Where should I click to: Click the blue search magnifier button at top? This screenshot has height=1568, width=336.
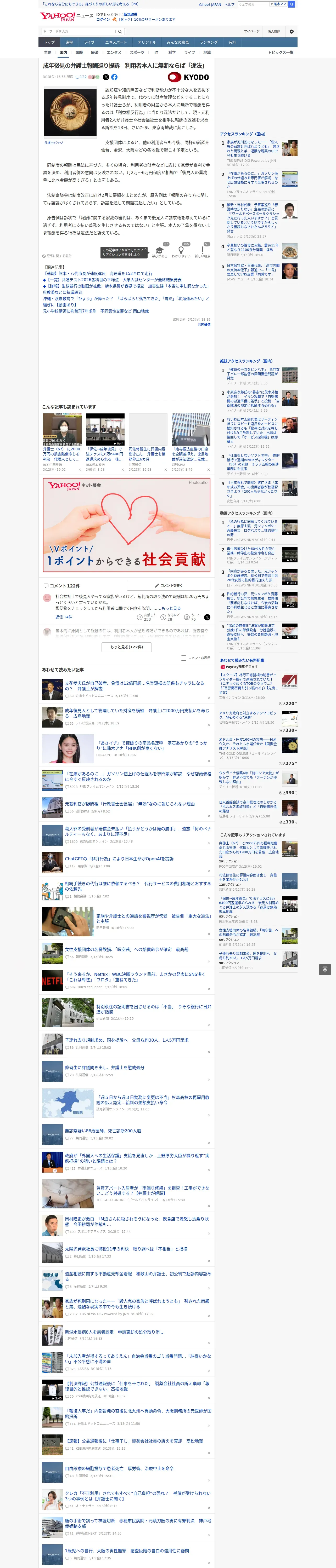tap(292, 4)
